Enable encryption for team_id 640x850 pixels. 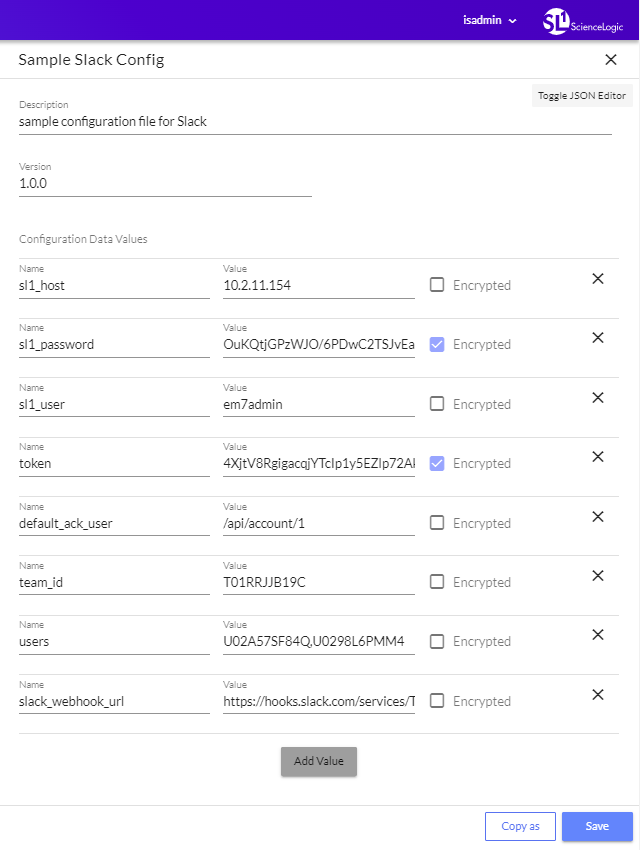[x=436, y=582]
